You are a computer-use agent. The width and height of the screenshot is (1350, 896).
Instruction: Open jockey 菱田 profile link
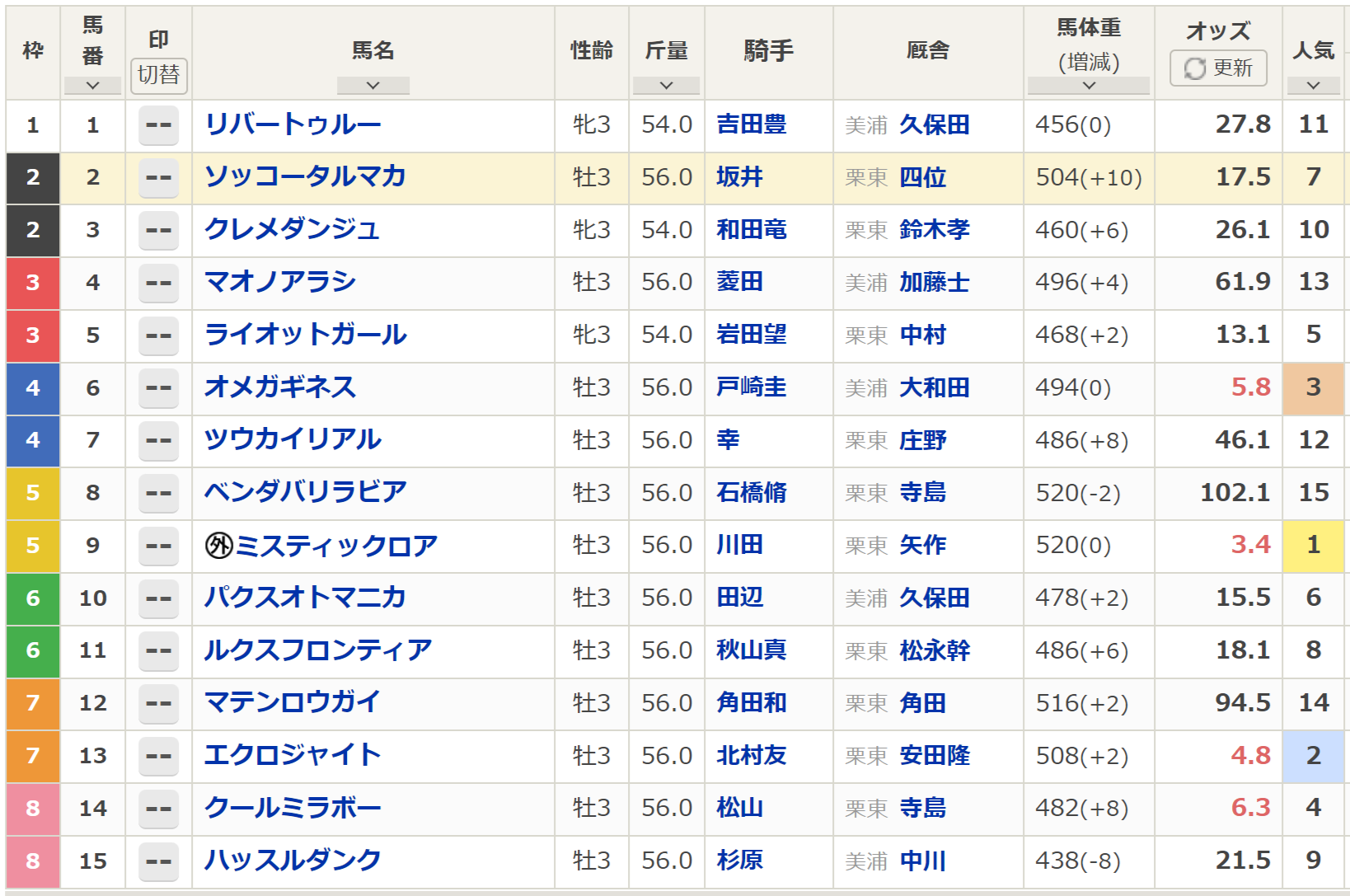(740, 282)
